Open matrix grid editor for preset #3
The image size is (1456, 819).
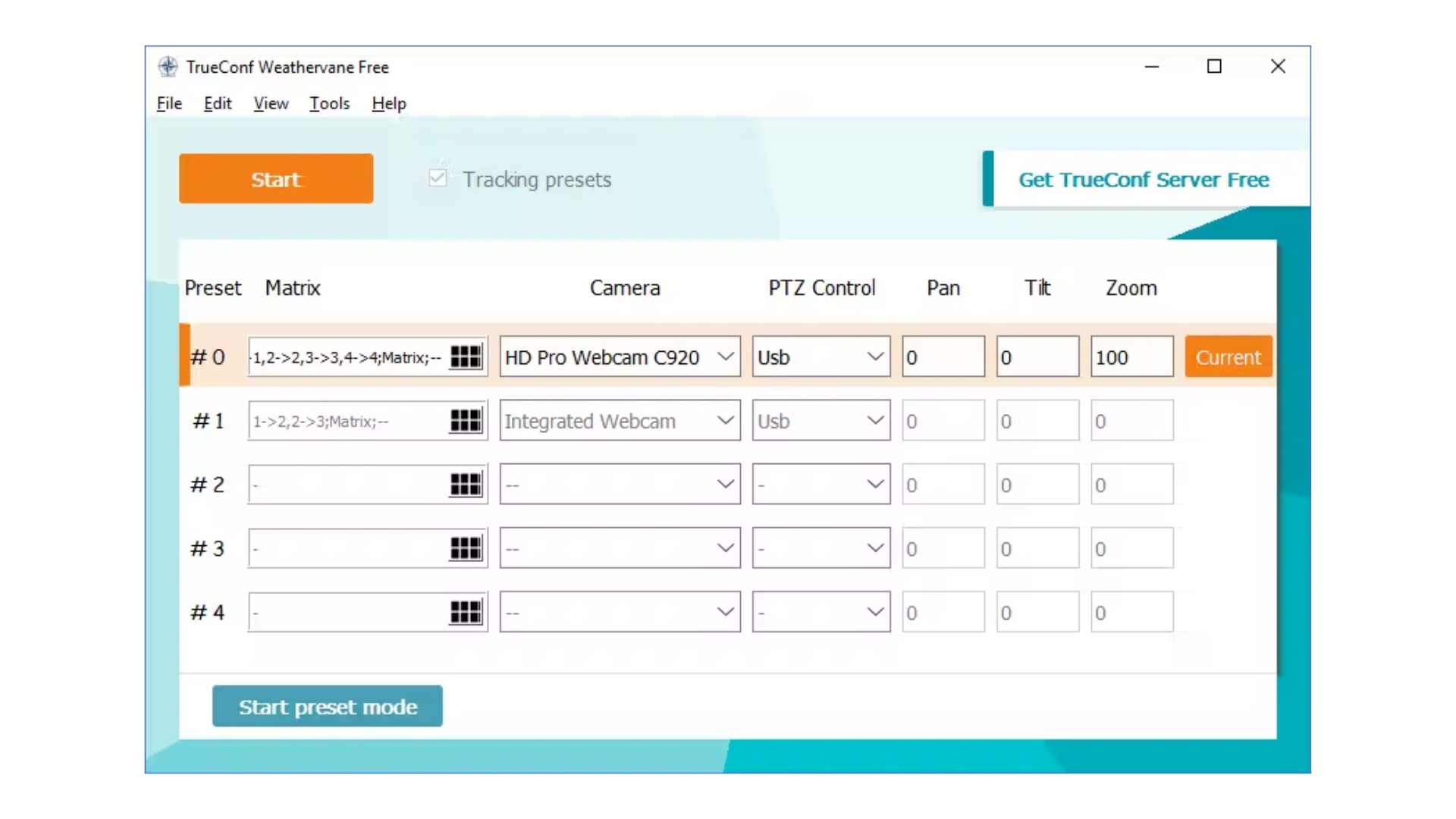466,548
